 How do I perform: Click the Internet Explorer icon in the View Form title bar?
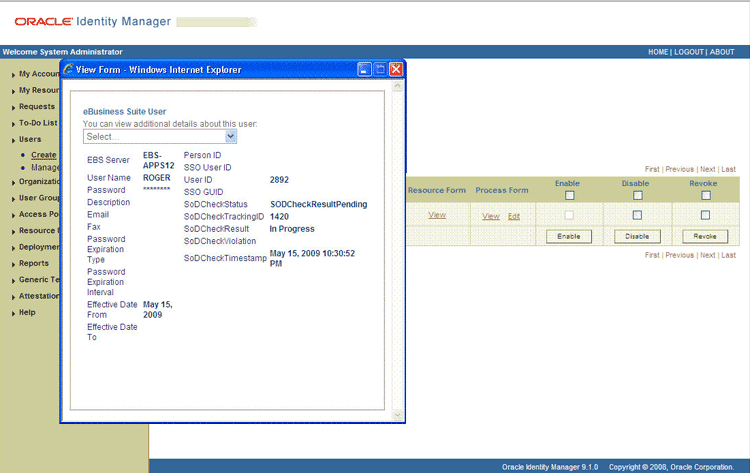[68, 69]
